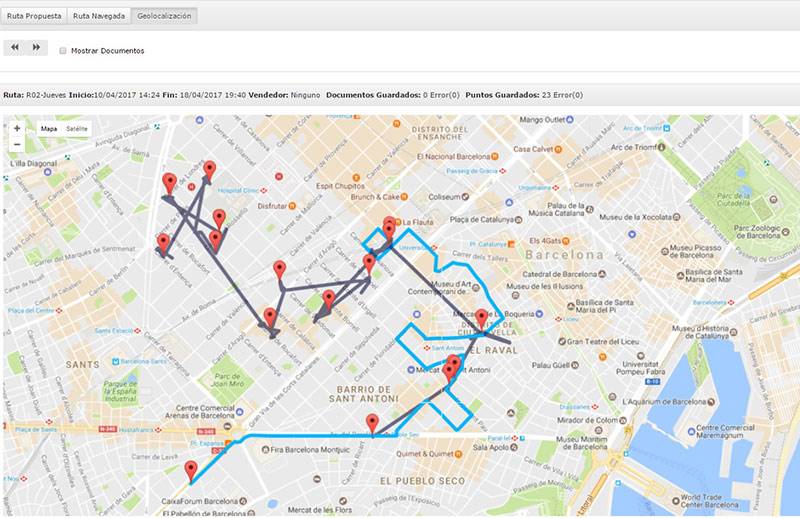Click Mirador de Colom marker
This screenshot has width=800, height=518.
(x=622, y=420)
